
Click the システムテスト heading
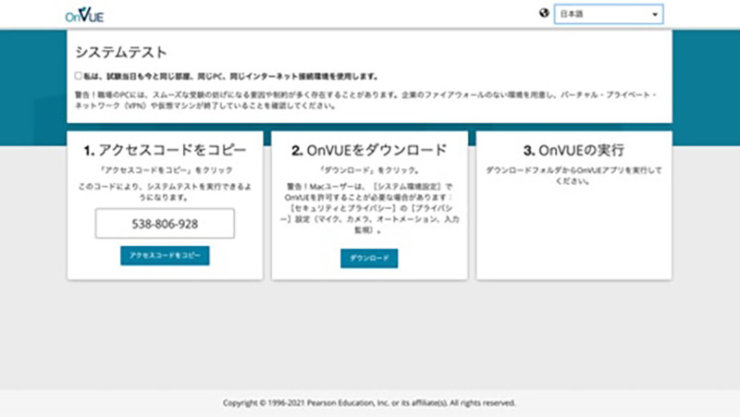pos(121,52)
